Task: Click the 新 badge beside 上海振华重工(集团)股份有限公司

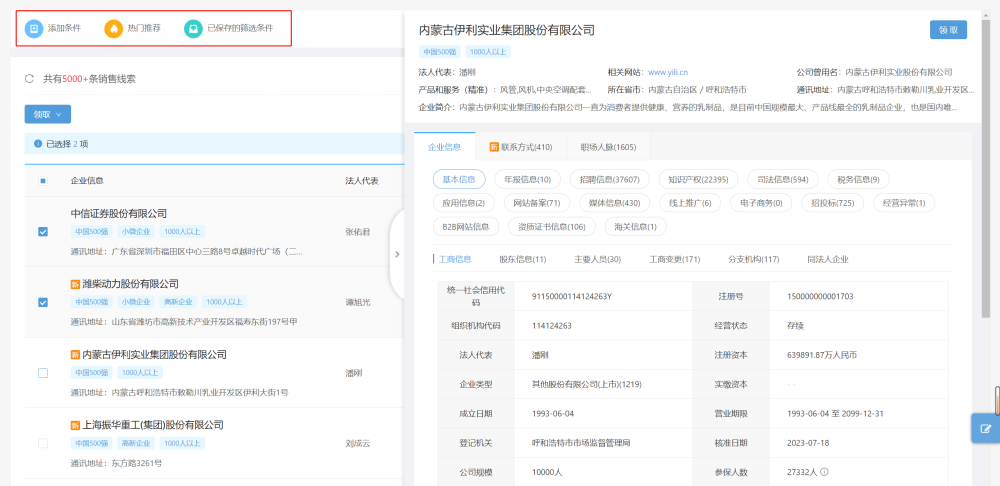Action: click(75, 425)
